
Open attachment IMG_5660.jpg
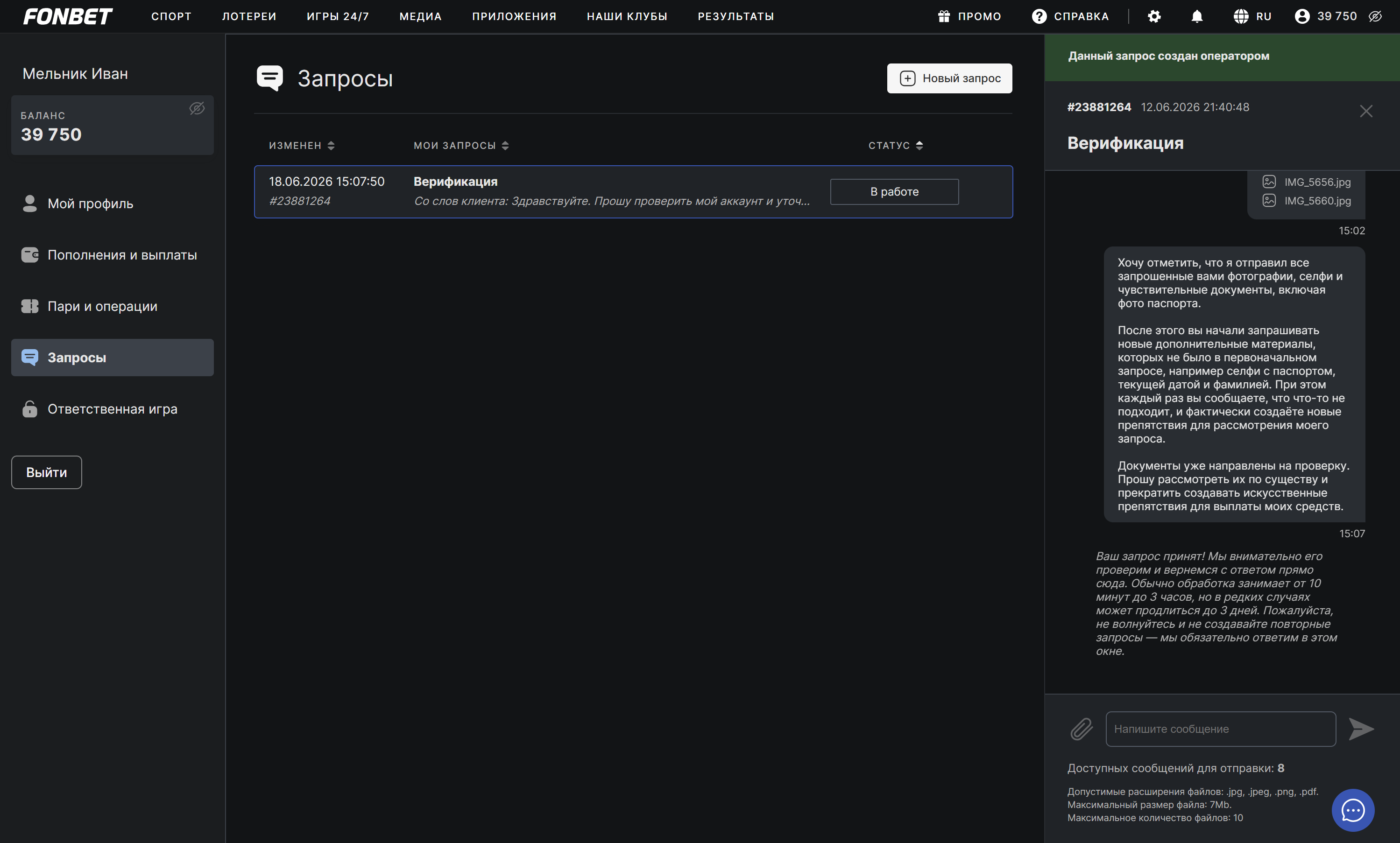tap(1306, 201)
